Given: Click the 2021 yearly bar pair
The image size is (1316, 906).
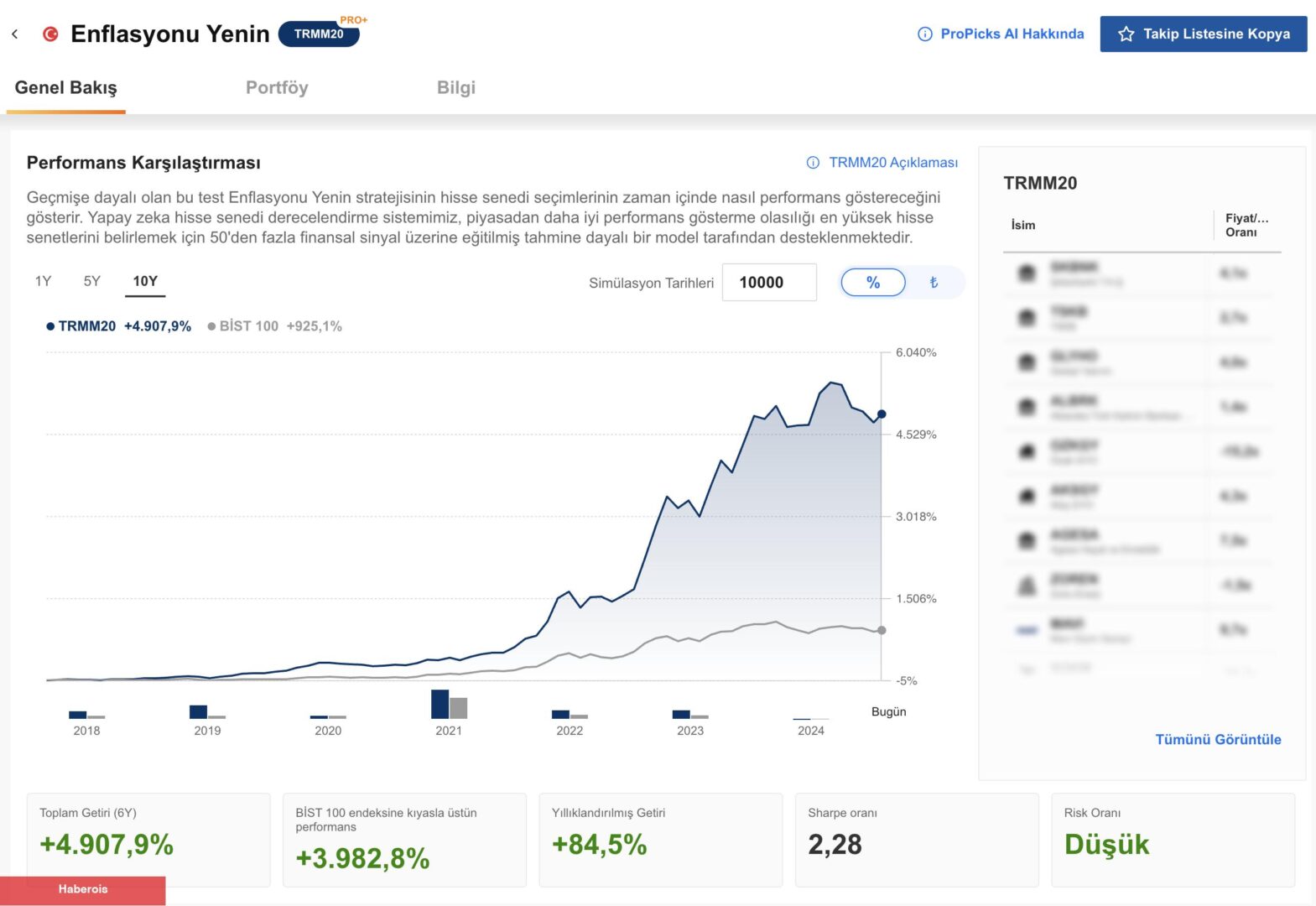Looking at the screenshot, I should 449,705.
